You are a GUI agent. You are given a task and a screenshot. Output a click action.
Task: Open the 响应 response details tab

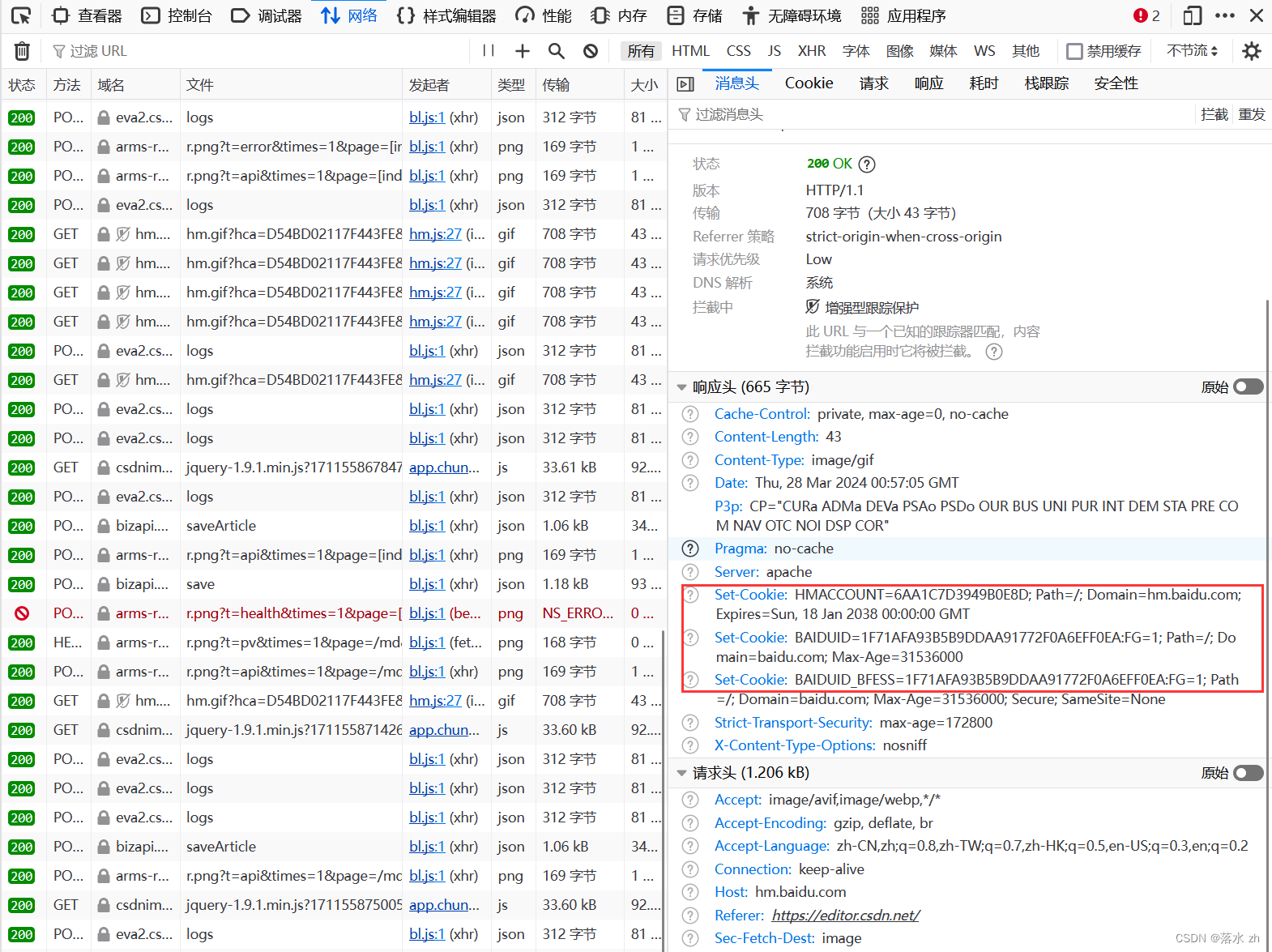pos(929,83)
